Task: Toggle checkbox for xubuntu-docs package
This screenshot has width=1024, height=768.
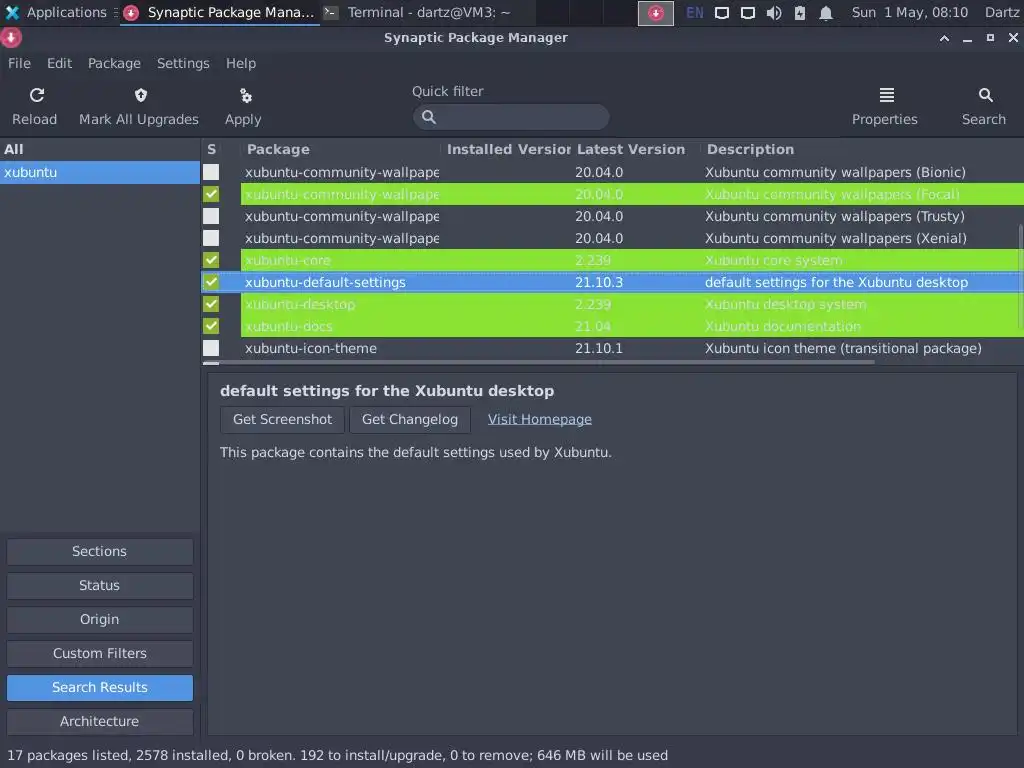Action: click(211, 326)
